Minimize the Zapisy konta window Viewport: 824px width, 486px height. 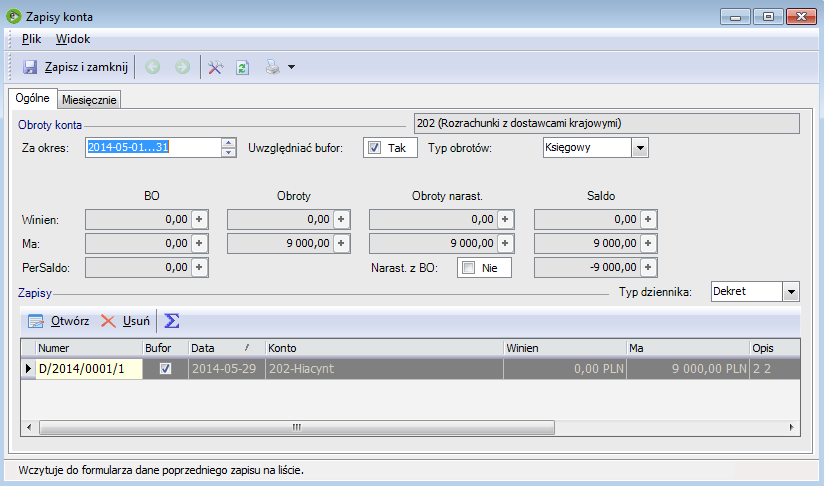(735, 17)
